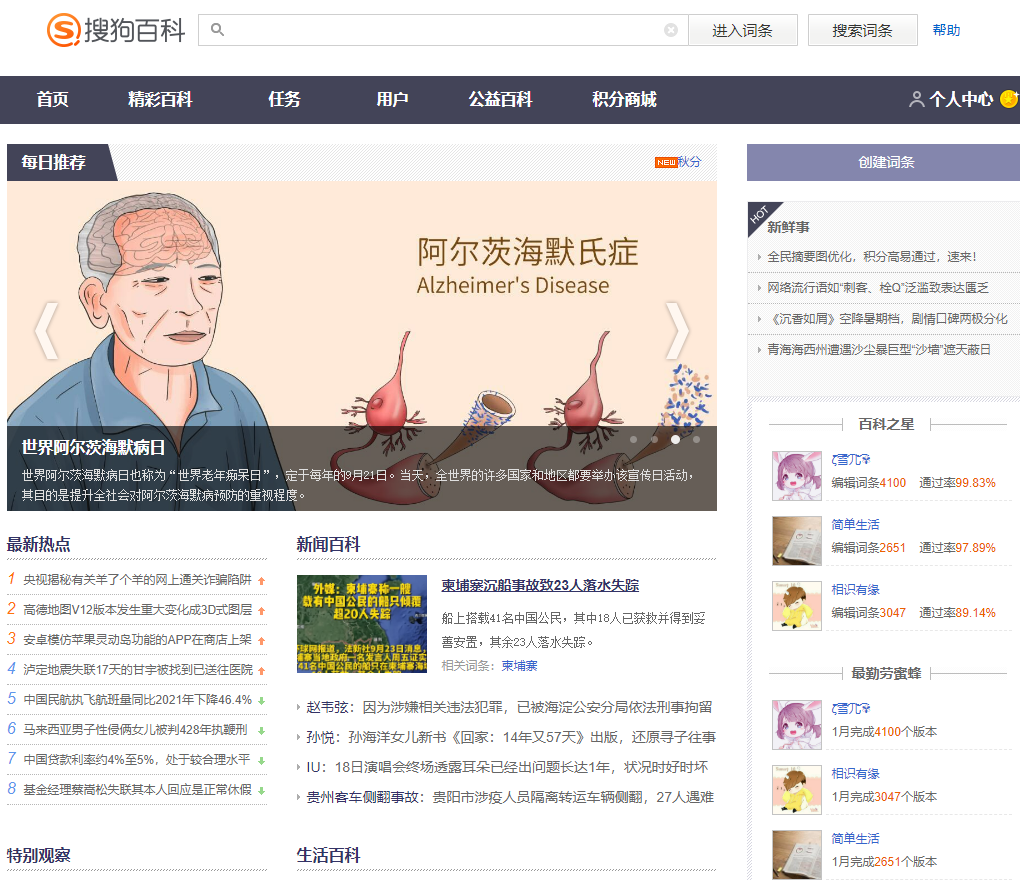Screen dimensions: 1020x880
Task: Click the gold coin icon in navbar
Action: (x=1008, y=99)
